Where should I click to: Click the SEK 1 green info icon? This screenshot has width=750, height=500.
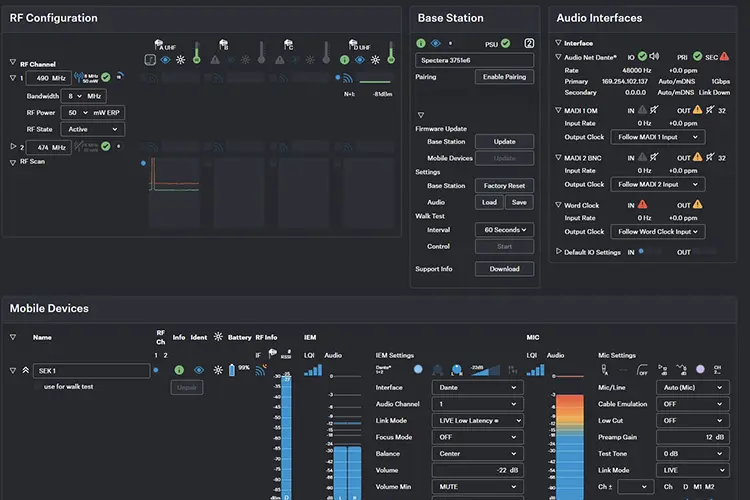179,370
